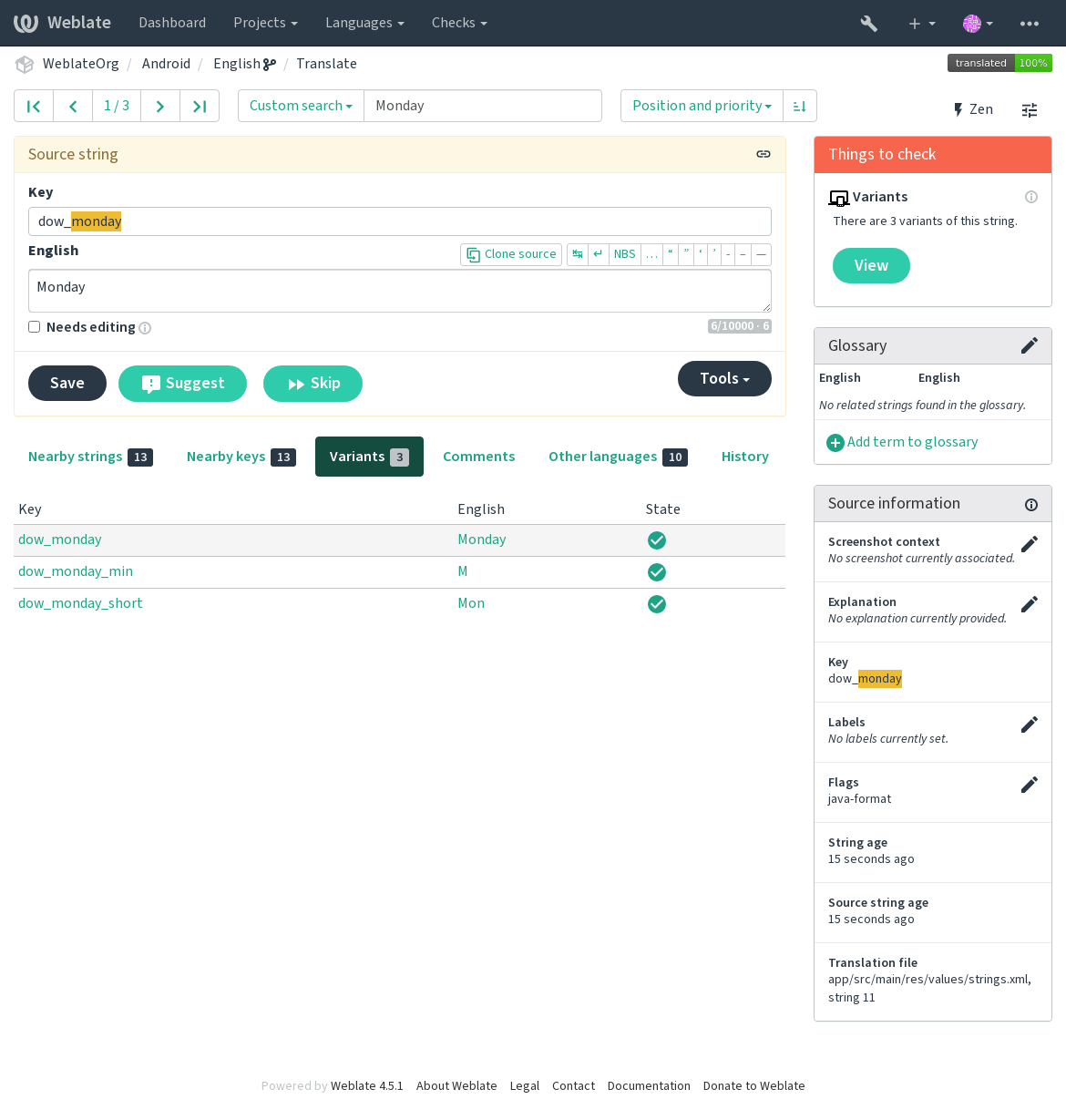
Task: Insert tab character button
Action: click(578, 254)
